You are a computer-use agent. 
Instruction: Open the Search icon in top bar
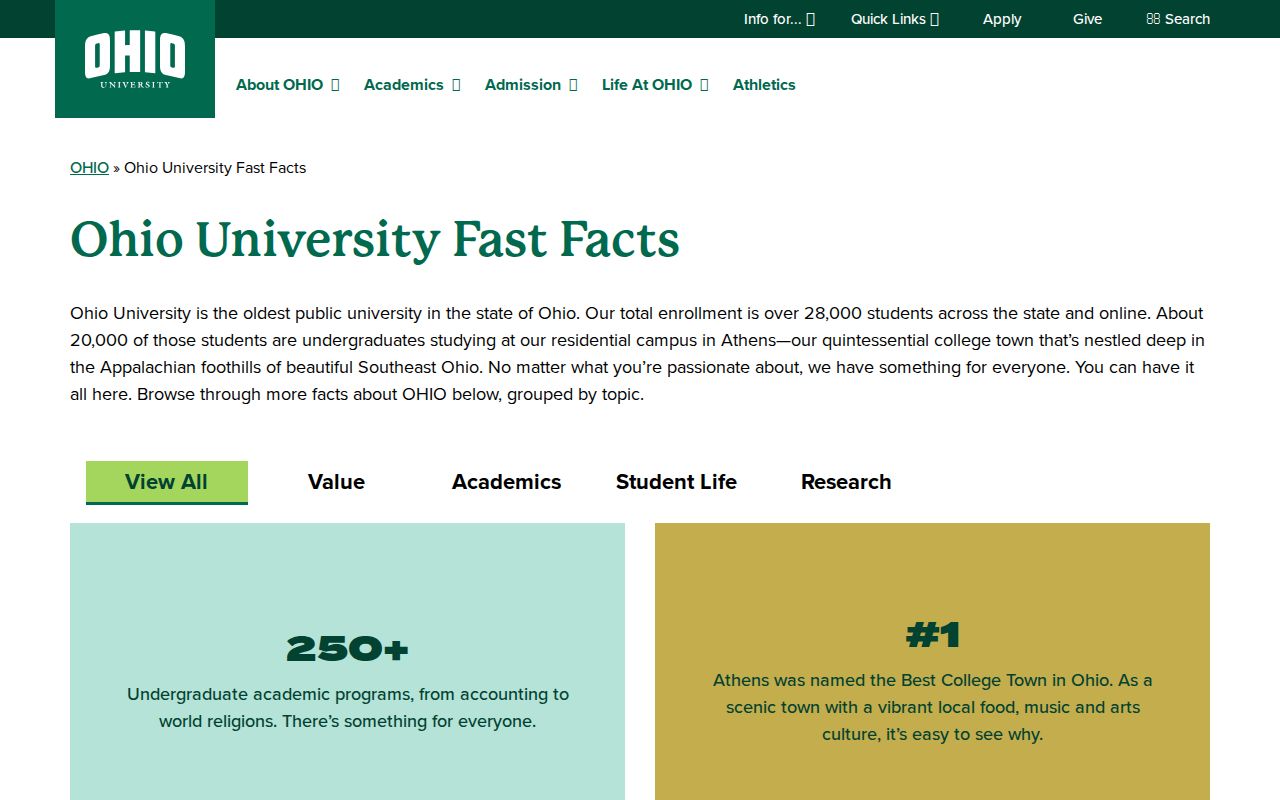coord(1178,19)
